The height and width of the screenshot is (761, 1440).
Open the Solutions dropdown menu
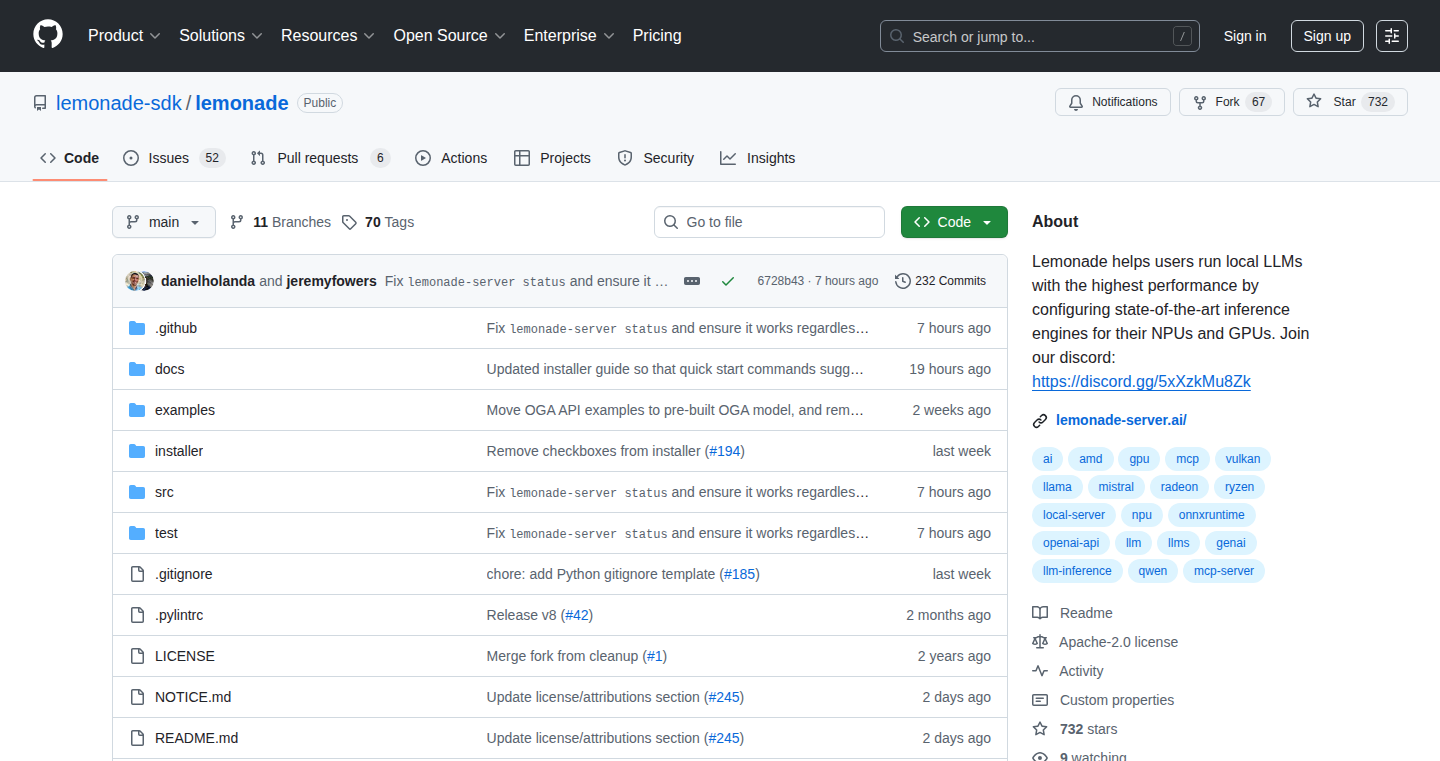tap(221, 35)
